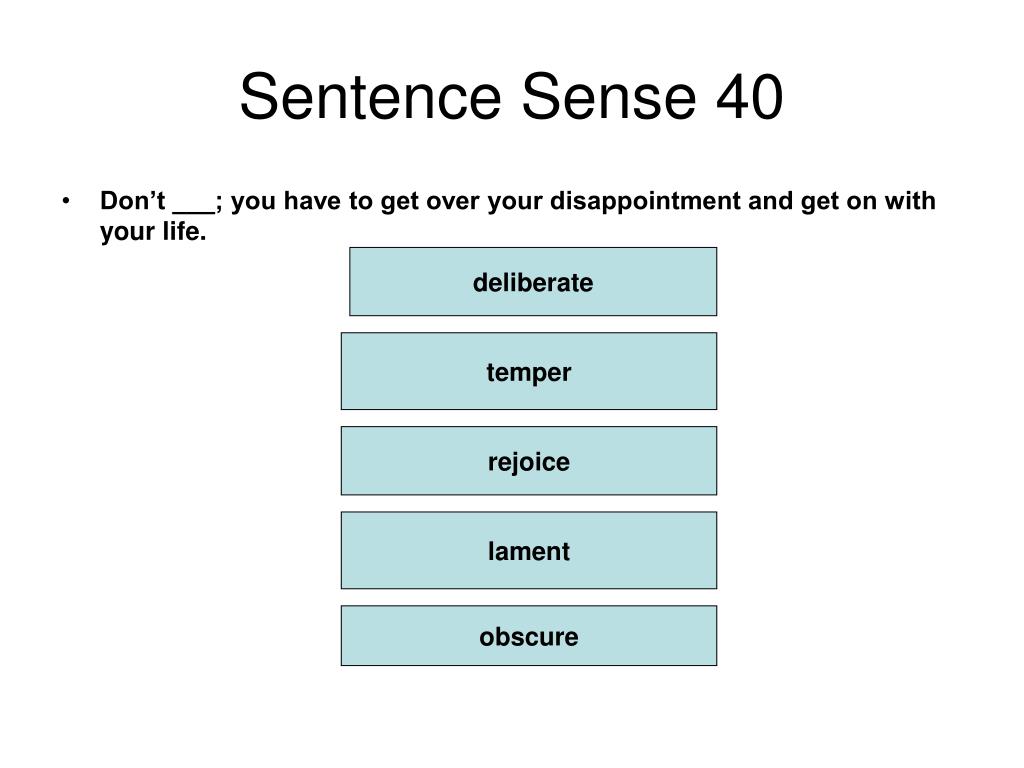Click the word 'Don't' in the prompt
Screen dimensions: 1024x768
[133, 200]
